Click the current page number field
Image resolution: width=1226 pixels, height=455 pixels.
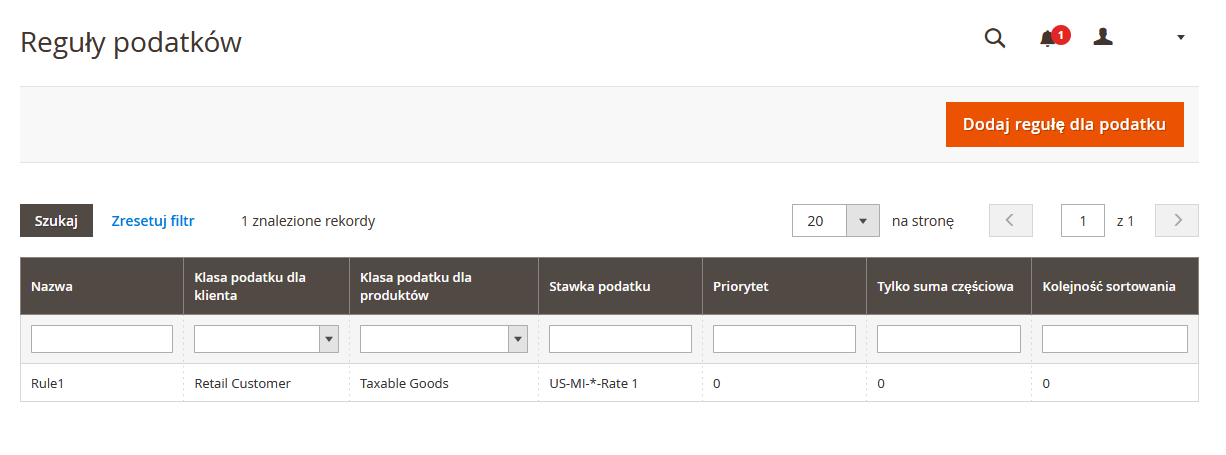tap(1083, 221)
